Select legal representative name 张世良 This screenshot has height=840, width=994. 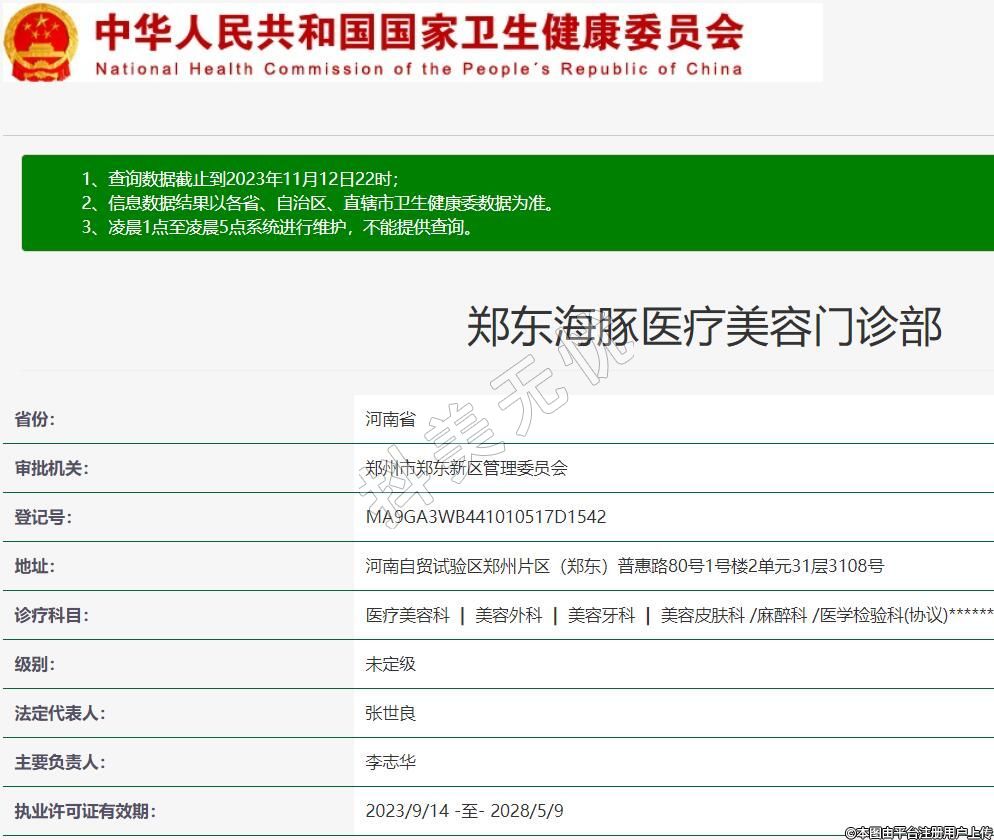point(390,713)
